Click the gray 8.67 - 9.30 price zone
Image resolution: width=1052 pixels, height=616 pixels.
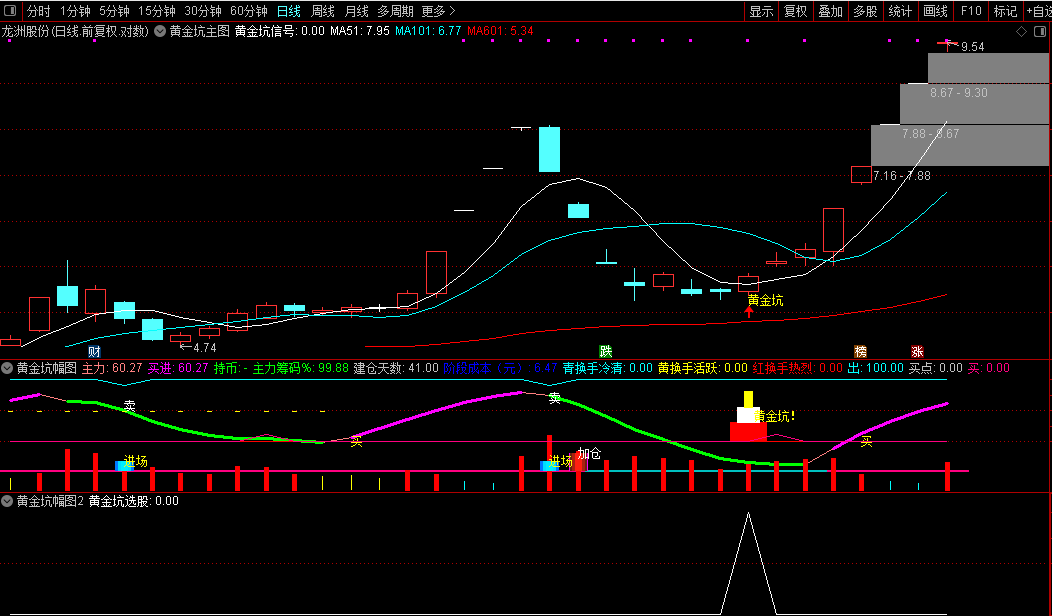click(974, 104)
